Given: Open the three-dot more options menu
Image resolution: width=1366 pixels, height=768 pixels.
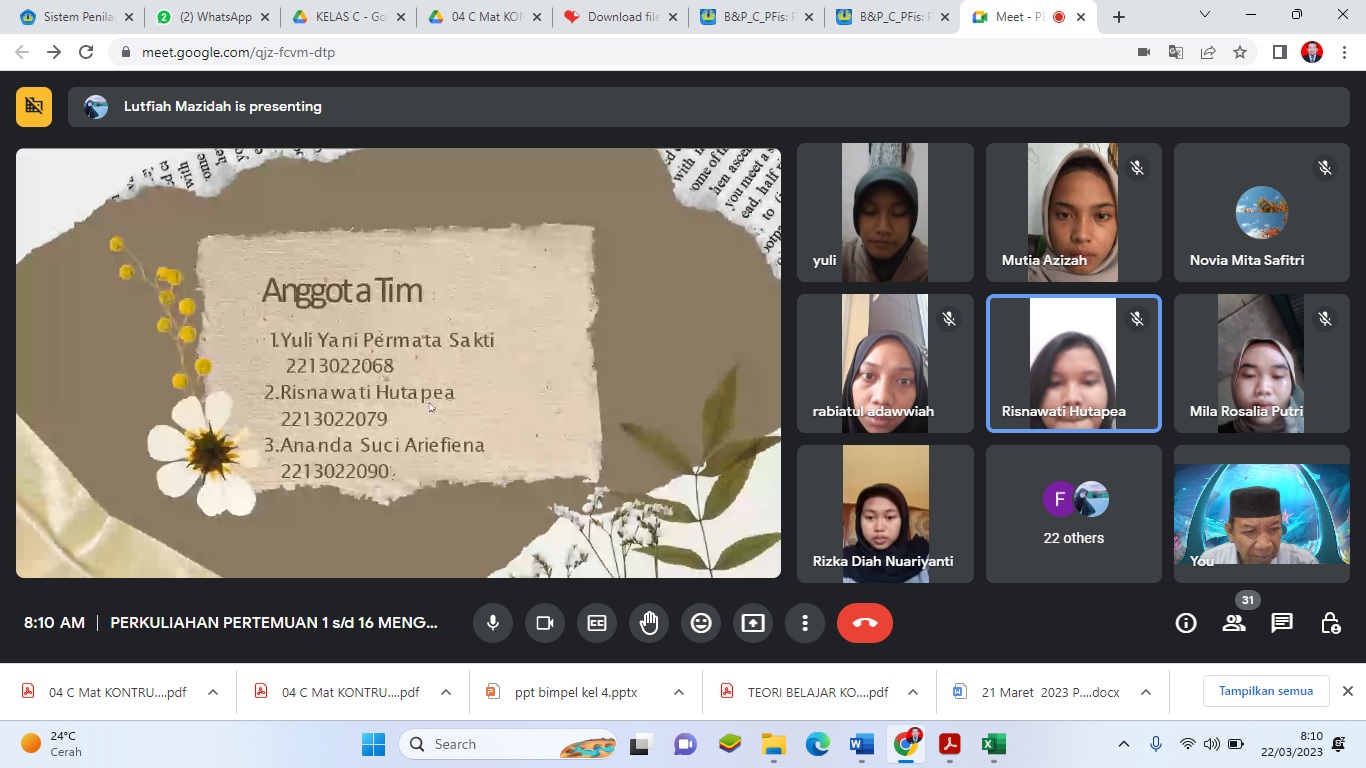Looking at the screenshot, I should (x=805, y=623).
